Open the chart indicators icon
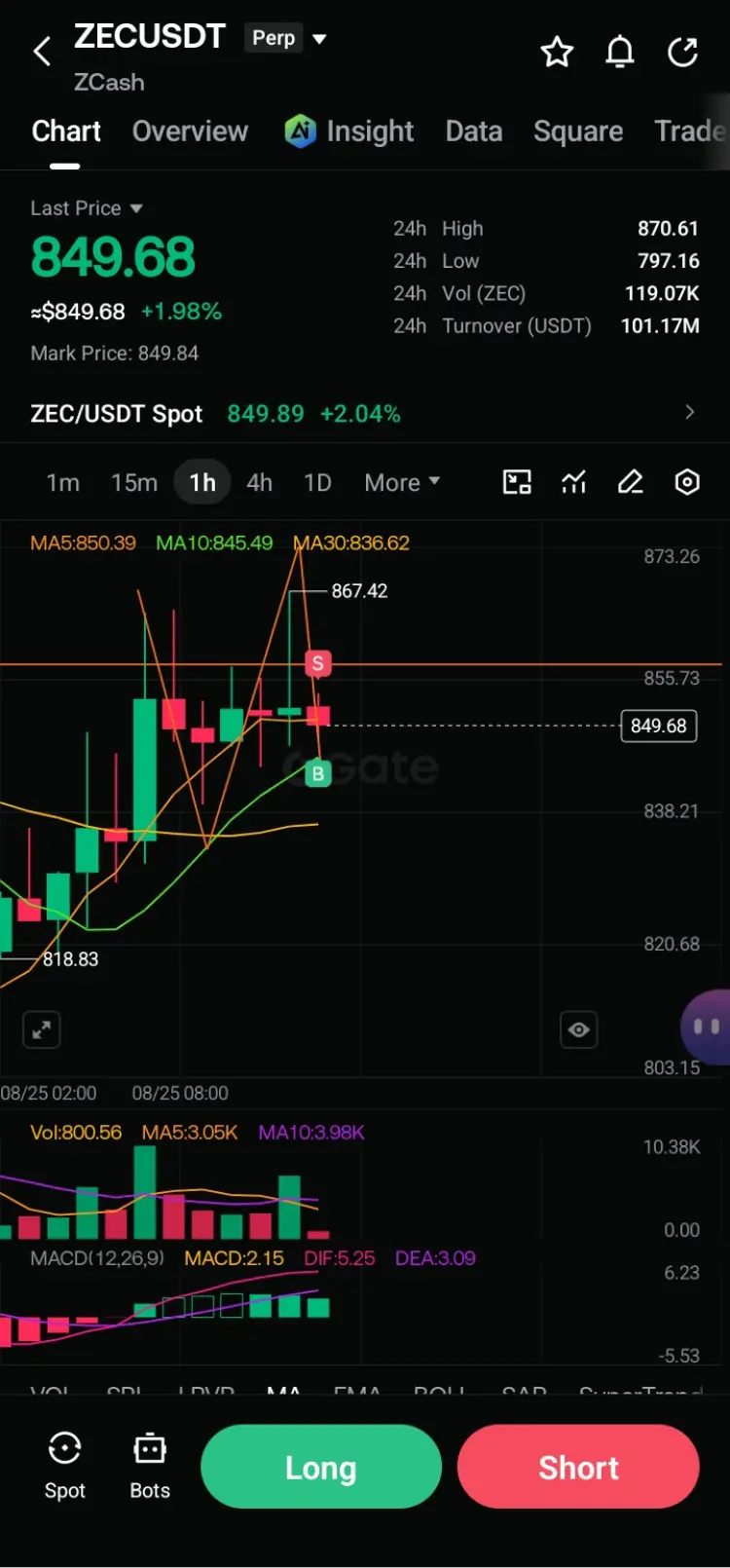 coord(574,482)
